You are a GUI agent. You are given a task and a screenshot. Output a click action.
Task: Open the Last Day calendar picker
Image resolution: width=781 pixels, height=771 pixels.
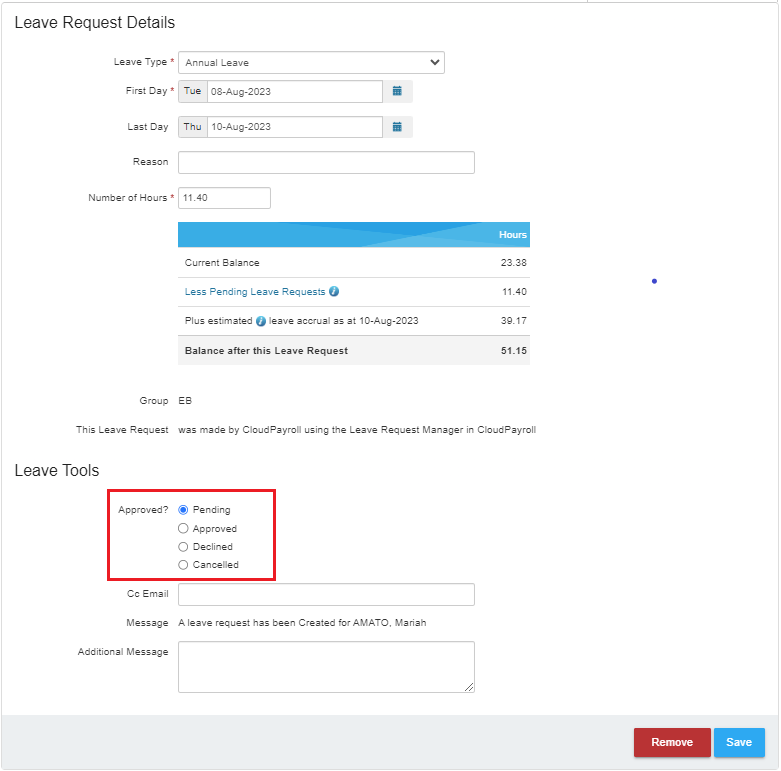pyautogui.click(x=397, y=127)
